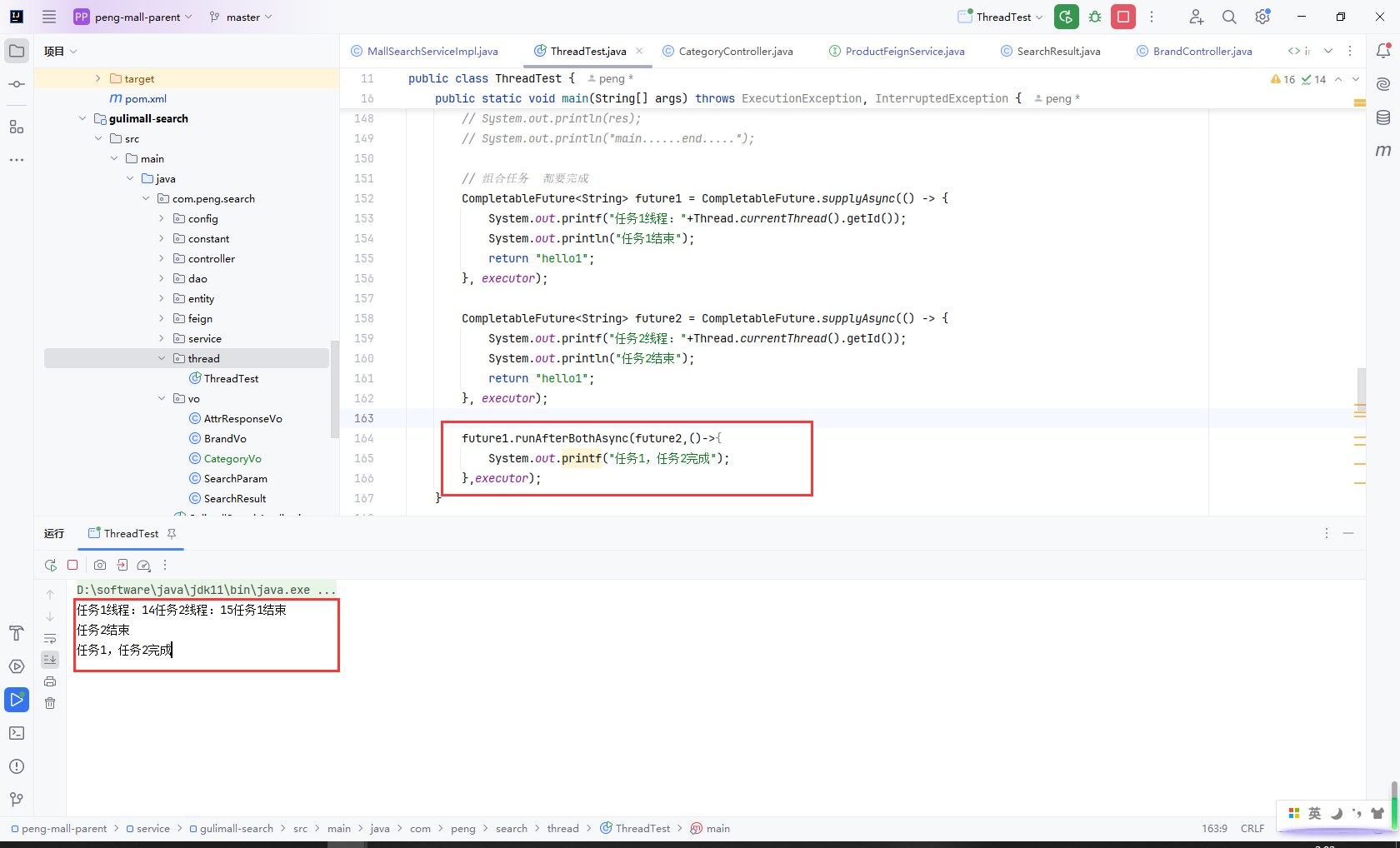Print console output with the printer icon
The width and height of the screenshot is (1400, 848).
pyautogui.click(x=50, y=681)
